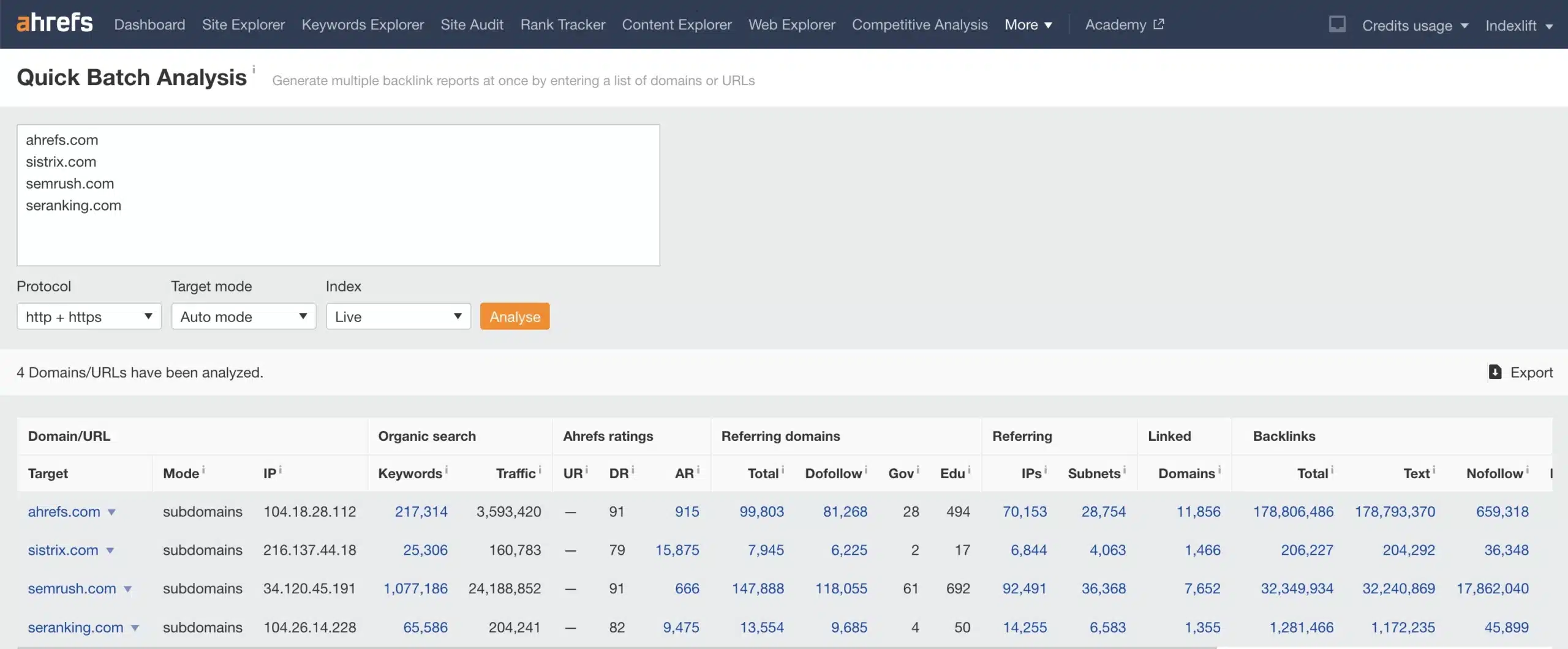Screen dimensions: 1568x649
Task: Click the info icon beside Edu column
Action: 969,470
